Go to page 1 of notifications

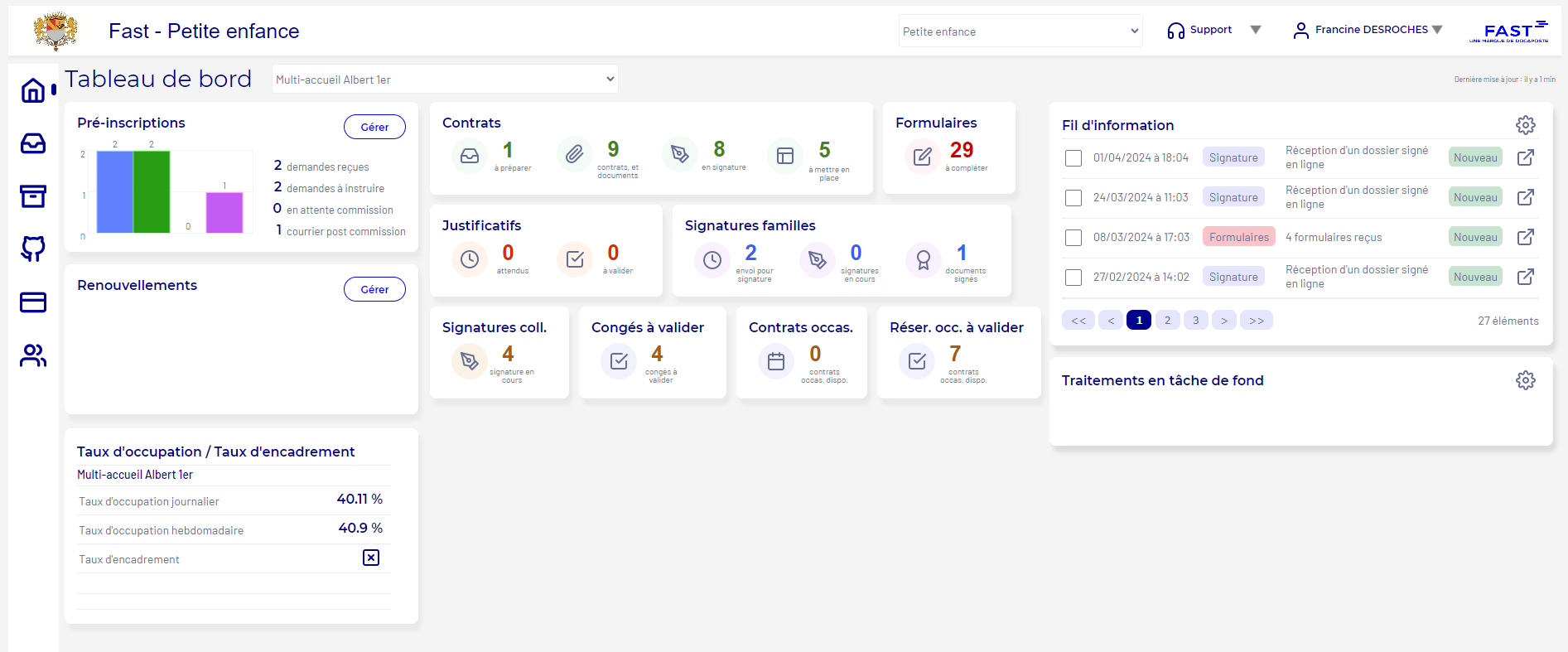[1139, 321]
